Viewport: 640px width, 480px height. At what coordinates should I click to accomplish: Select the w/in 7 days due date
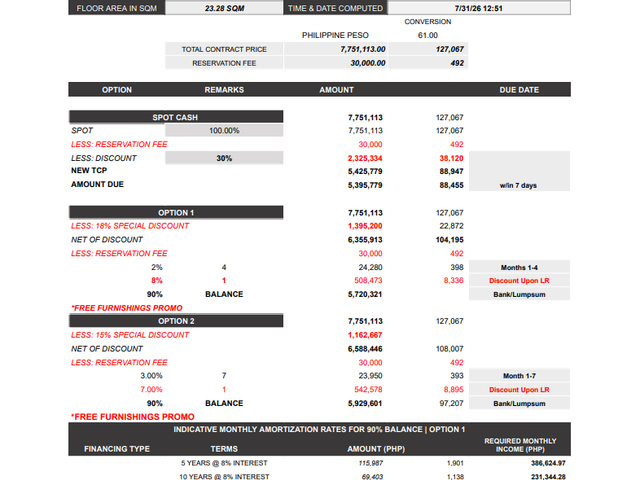pyautogui.click(x=518, y=186)
